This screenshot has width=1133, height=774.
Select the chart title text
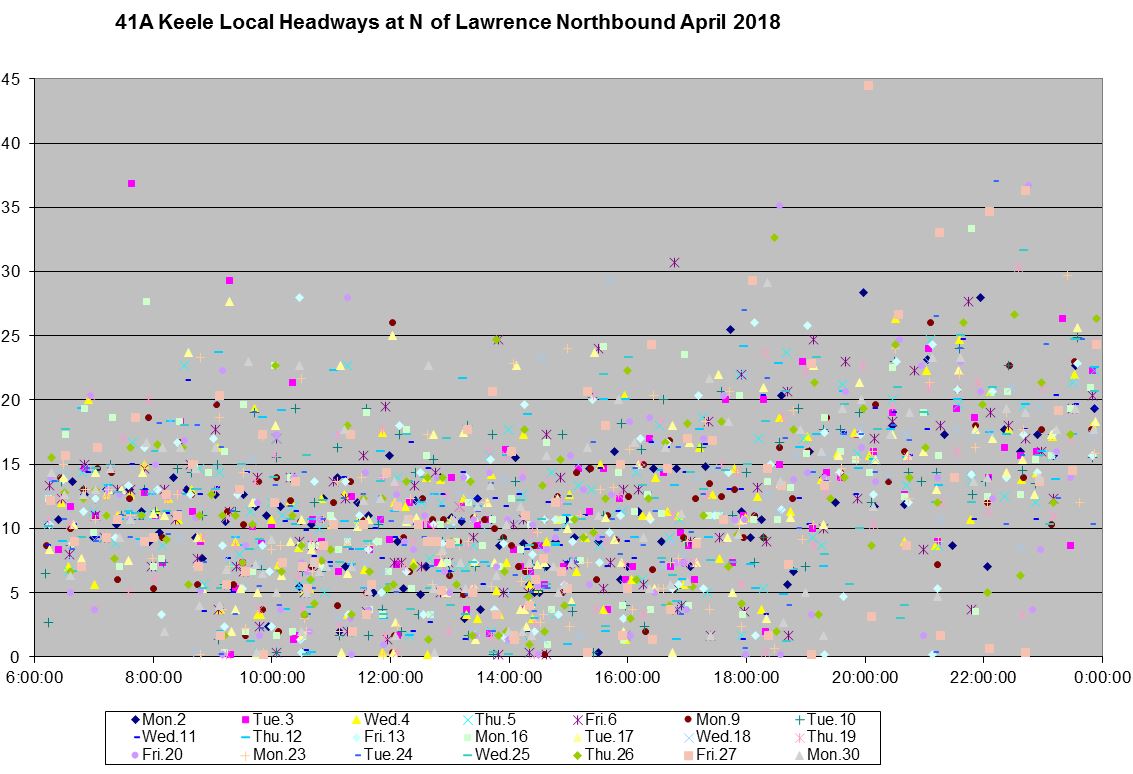click(x=449, y=23)
